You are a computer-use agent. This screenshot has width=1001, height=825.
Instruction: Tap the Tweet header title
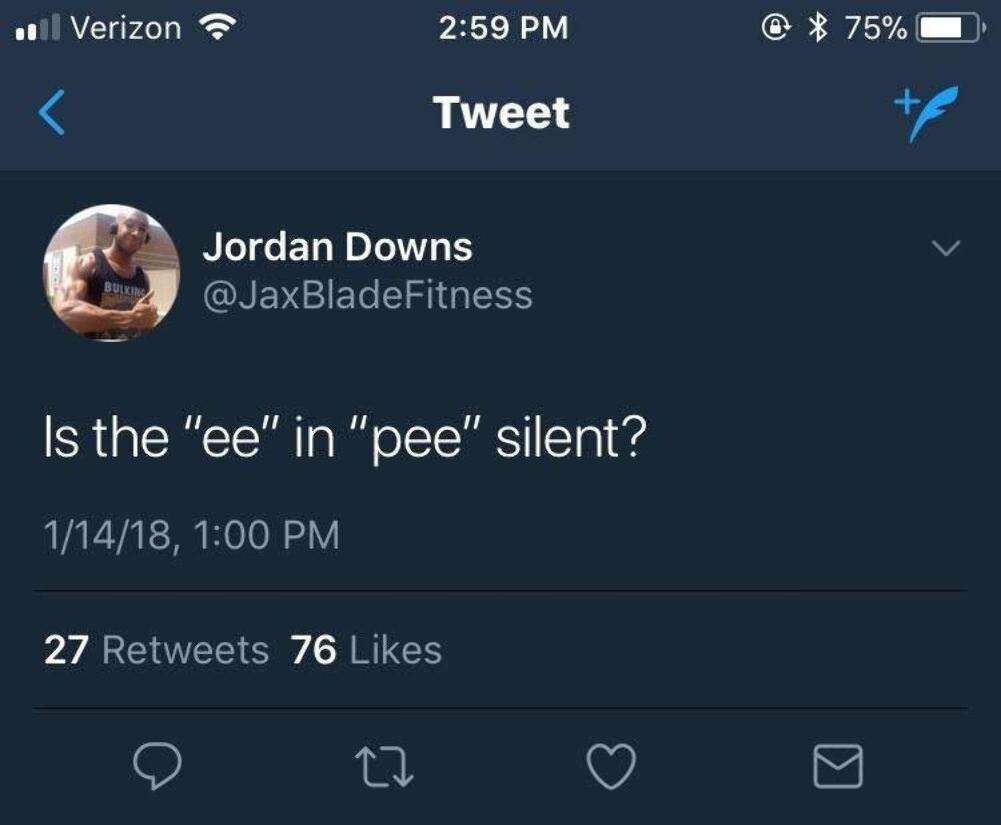[x=501, y=113]
